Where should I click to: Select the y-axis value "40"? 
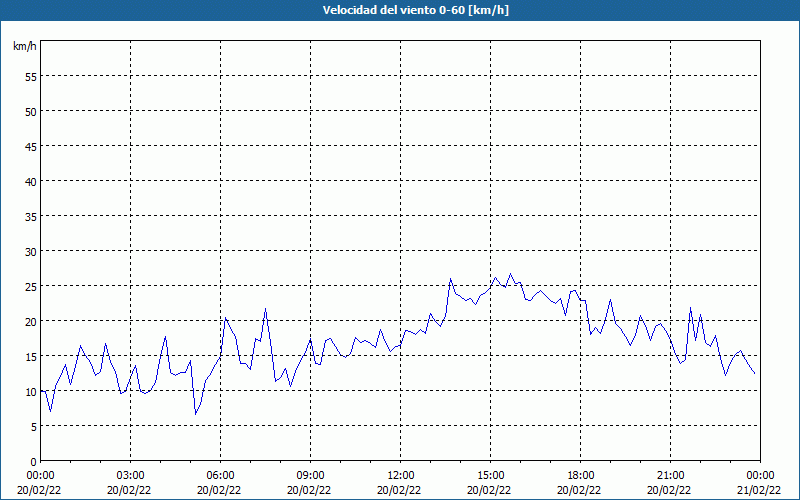pos(31,182)
